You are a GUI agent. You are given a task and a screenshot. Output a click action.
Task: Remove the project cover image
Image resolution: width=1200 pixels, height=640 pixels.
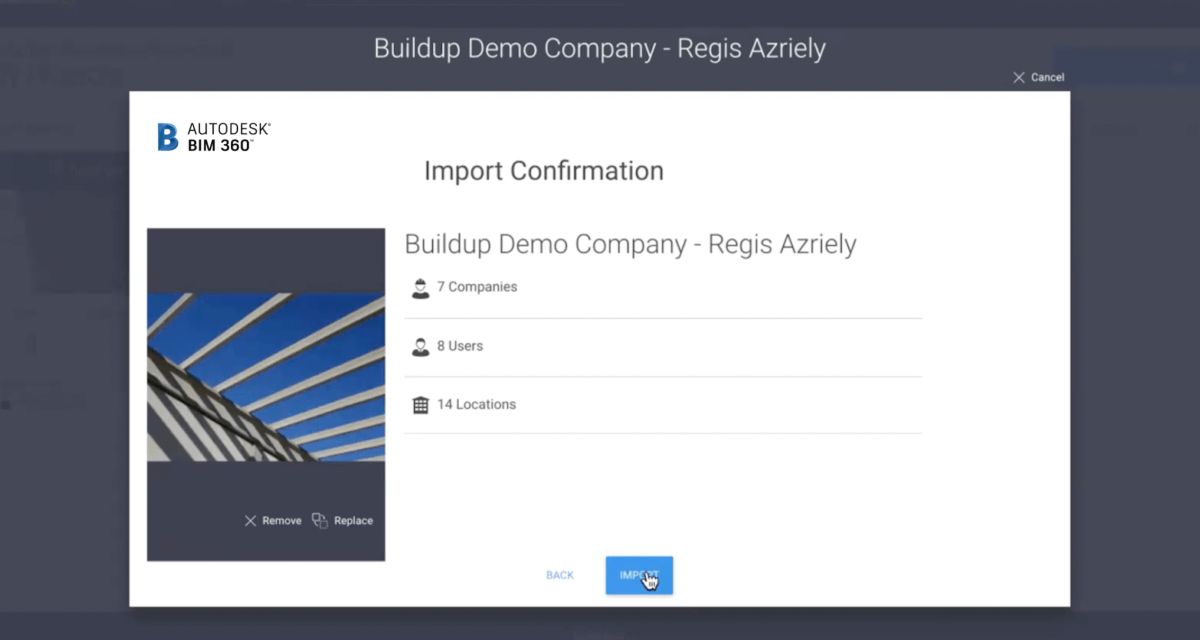click(272, 520)
